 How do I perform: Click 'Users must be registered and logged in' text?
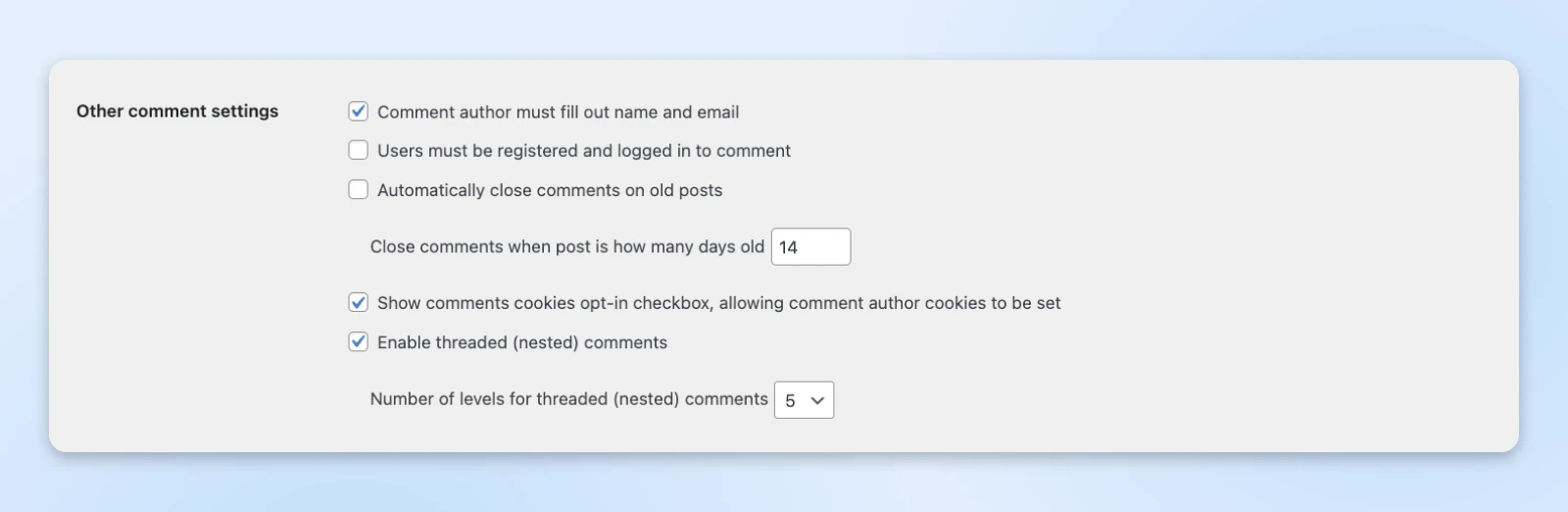[x=583, y=151]
